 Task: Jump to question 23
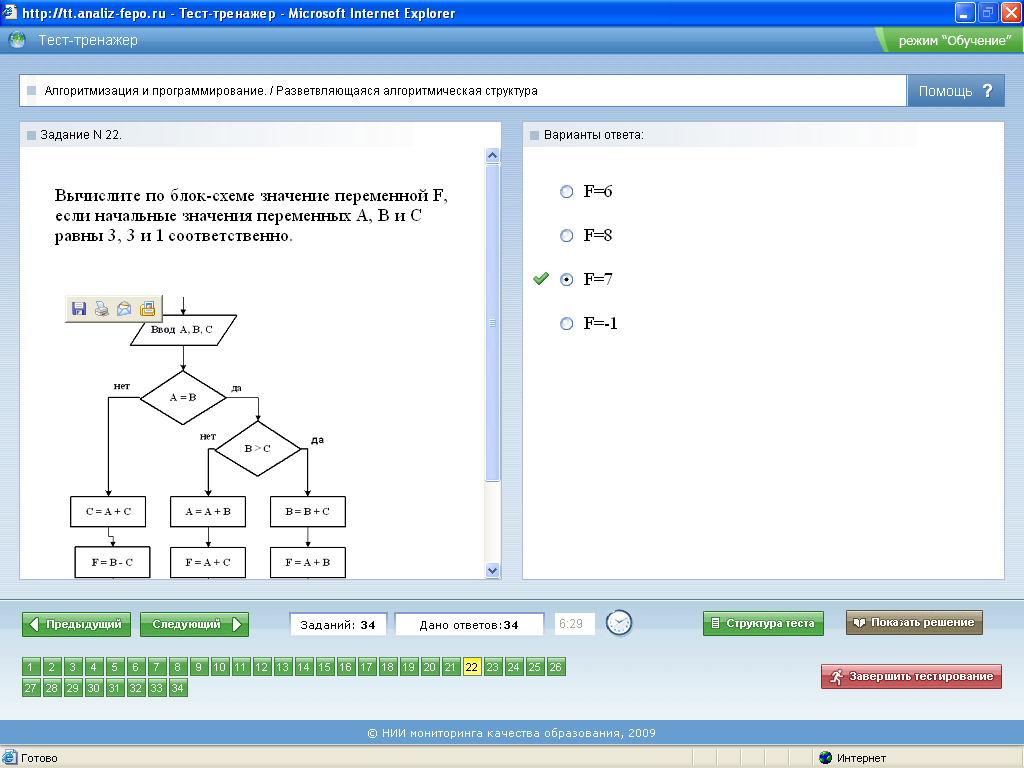point(492,667)
